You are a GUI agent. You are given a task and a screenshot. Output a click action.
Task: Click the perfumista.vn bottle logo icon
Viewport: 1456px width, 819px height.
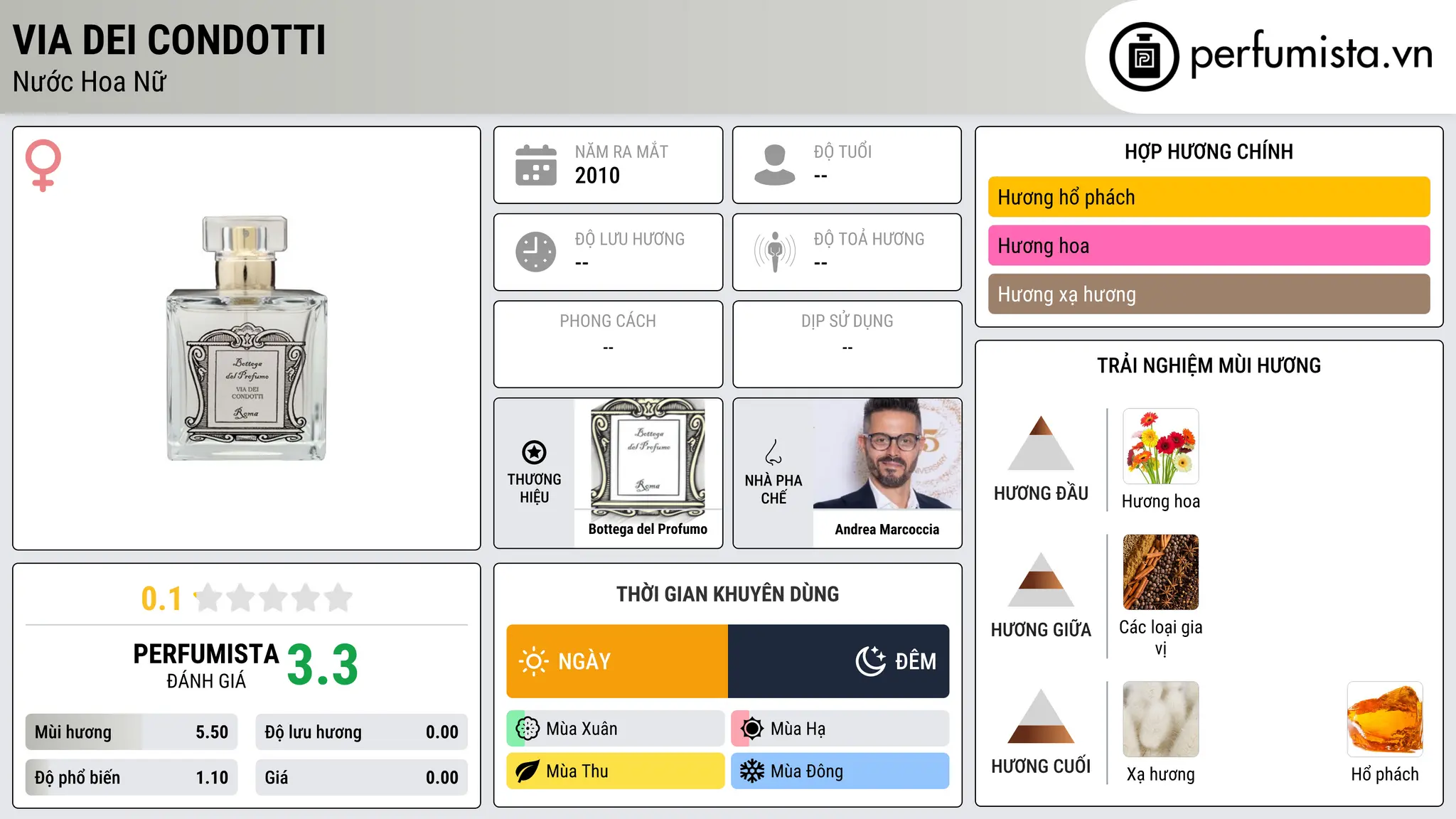coord(1144,57)
